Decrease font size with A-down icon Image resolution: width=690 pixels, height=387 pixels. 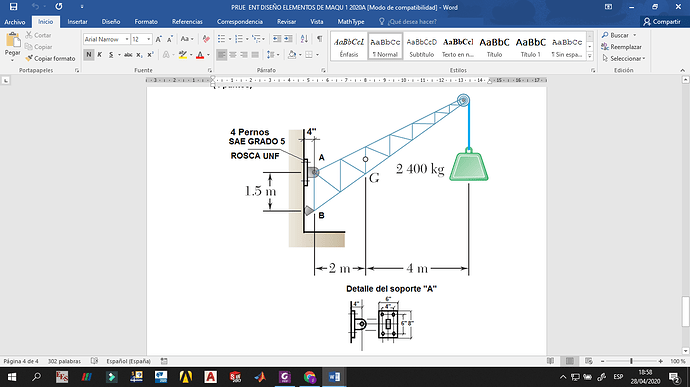(x=170, y=39)
